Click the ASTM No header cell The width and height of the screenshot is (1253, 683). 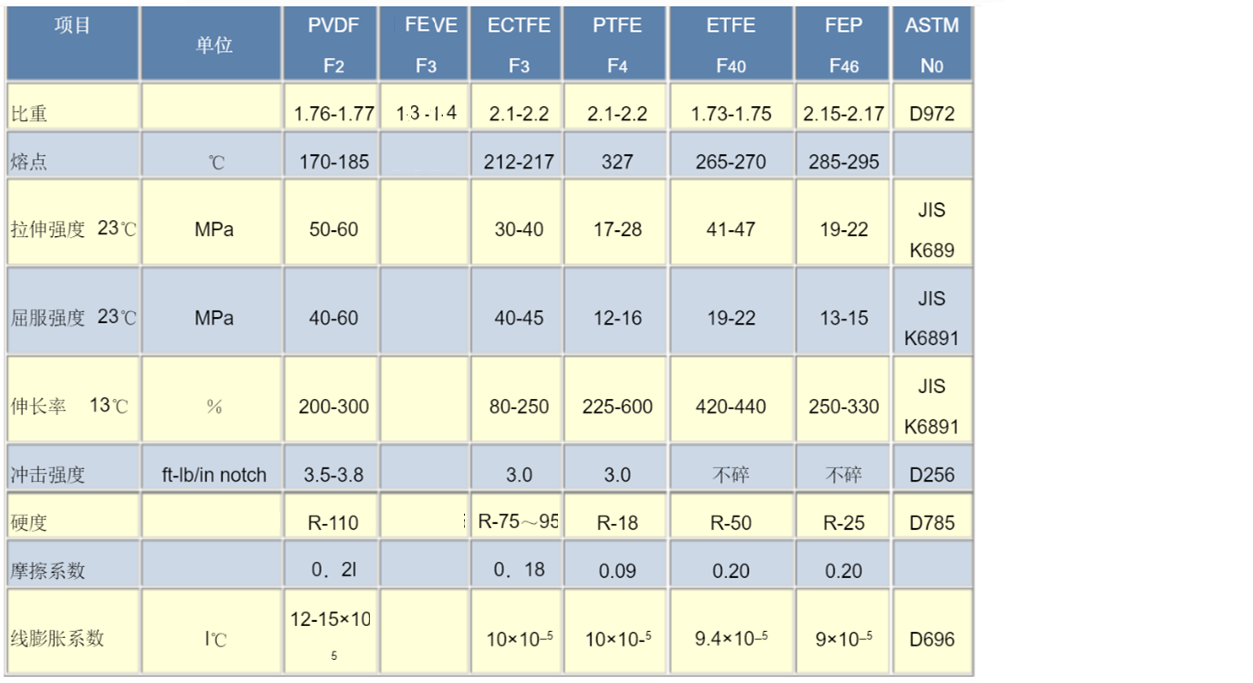[931, 45]
